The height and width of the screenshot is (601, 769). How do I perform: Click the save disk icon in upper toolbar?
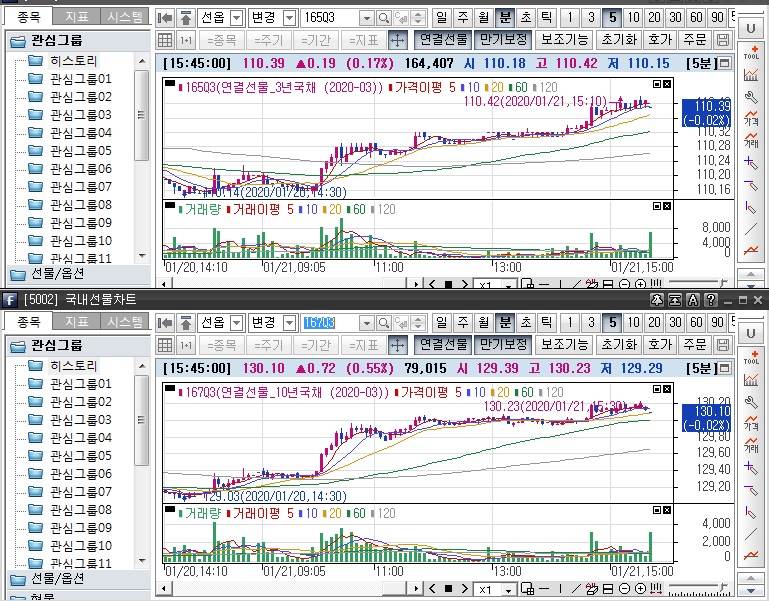pos(725,40)
